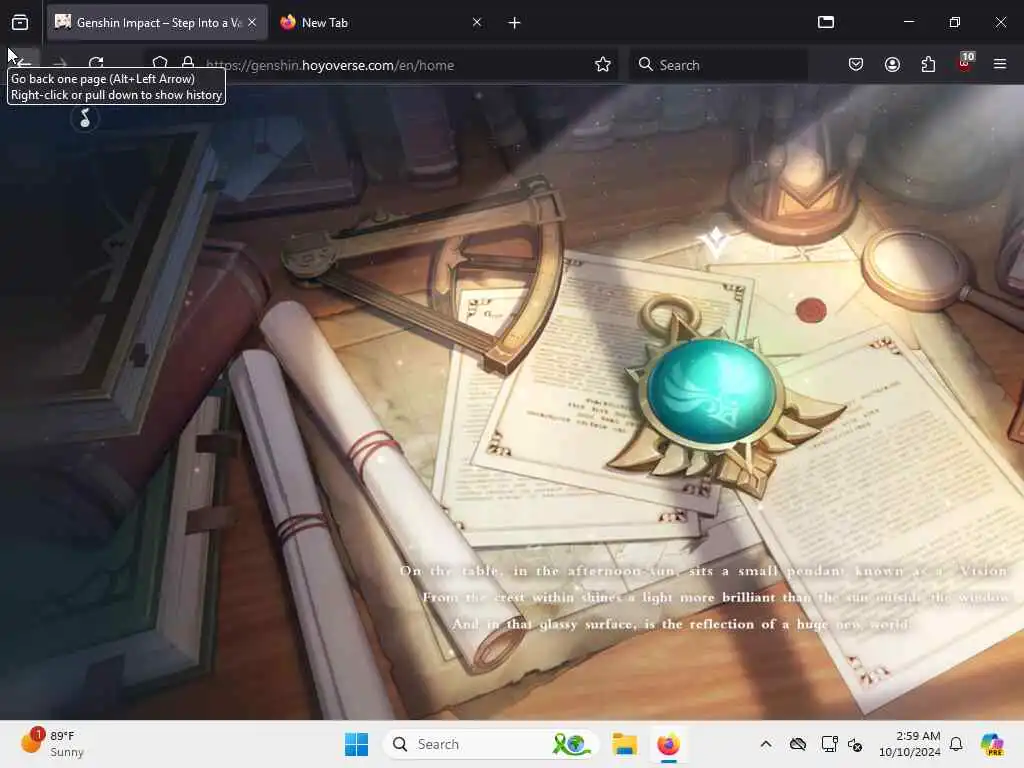Select Firefox icon on the taskbar
This screenshot has width=1024, height=768.
[668, 744]
